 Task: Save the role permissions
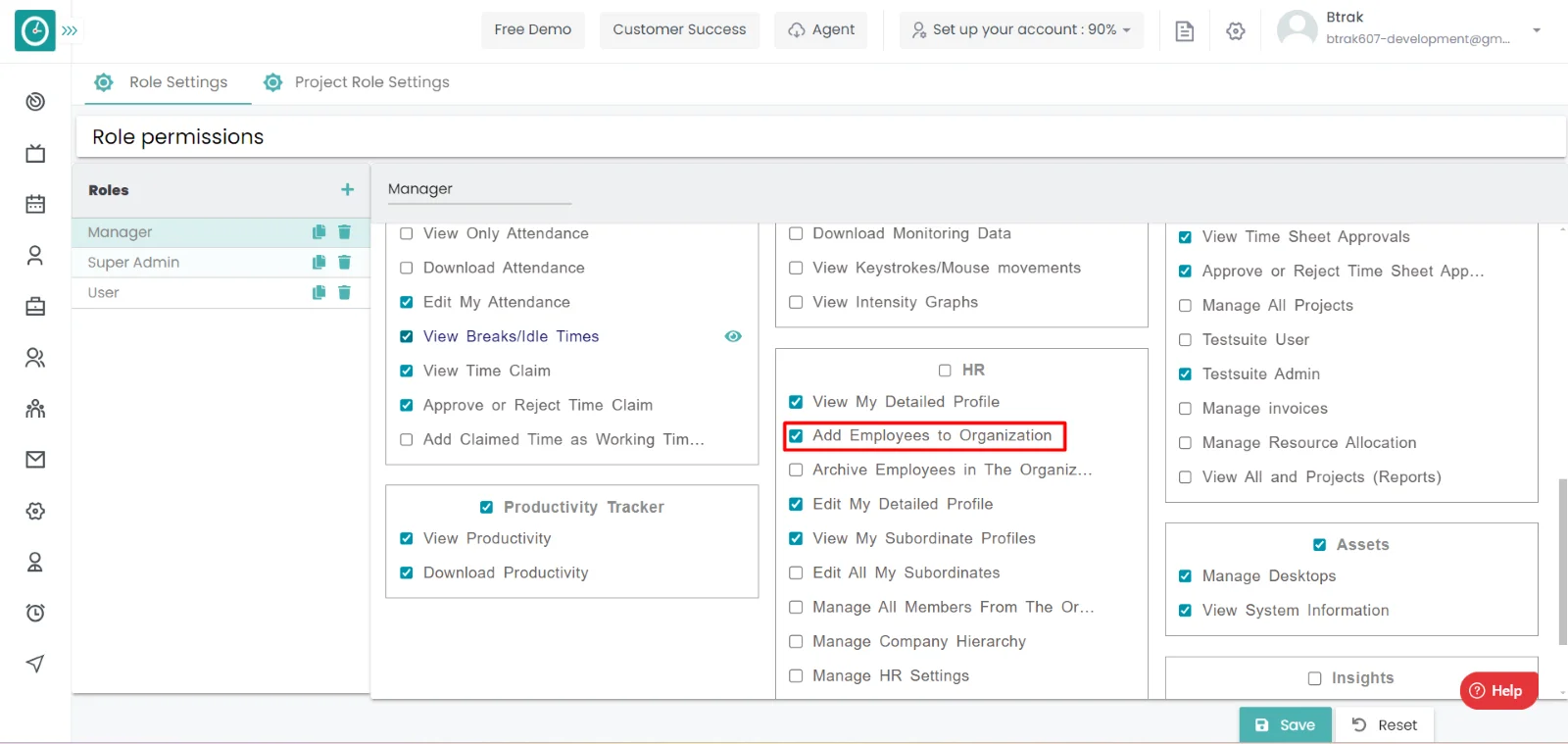tap(1285, 725)
